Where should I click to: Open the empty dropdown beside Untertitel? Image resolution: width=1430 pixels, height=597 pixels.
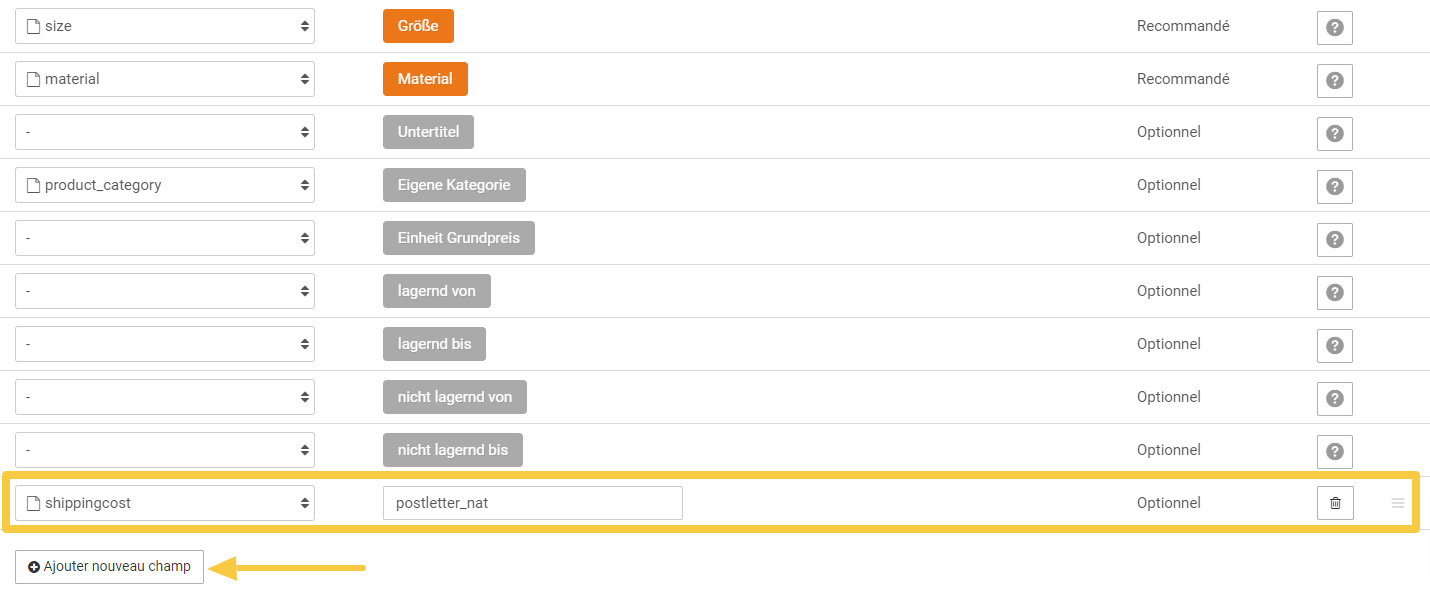coord(165,132)
